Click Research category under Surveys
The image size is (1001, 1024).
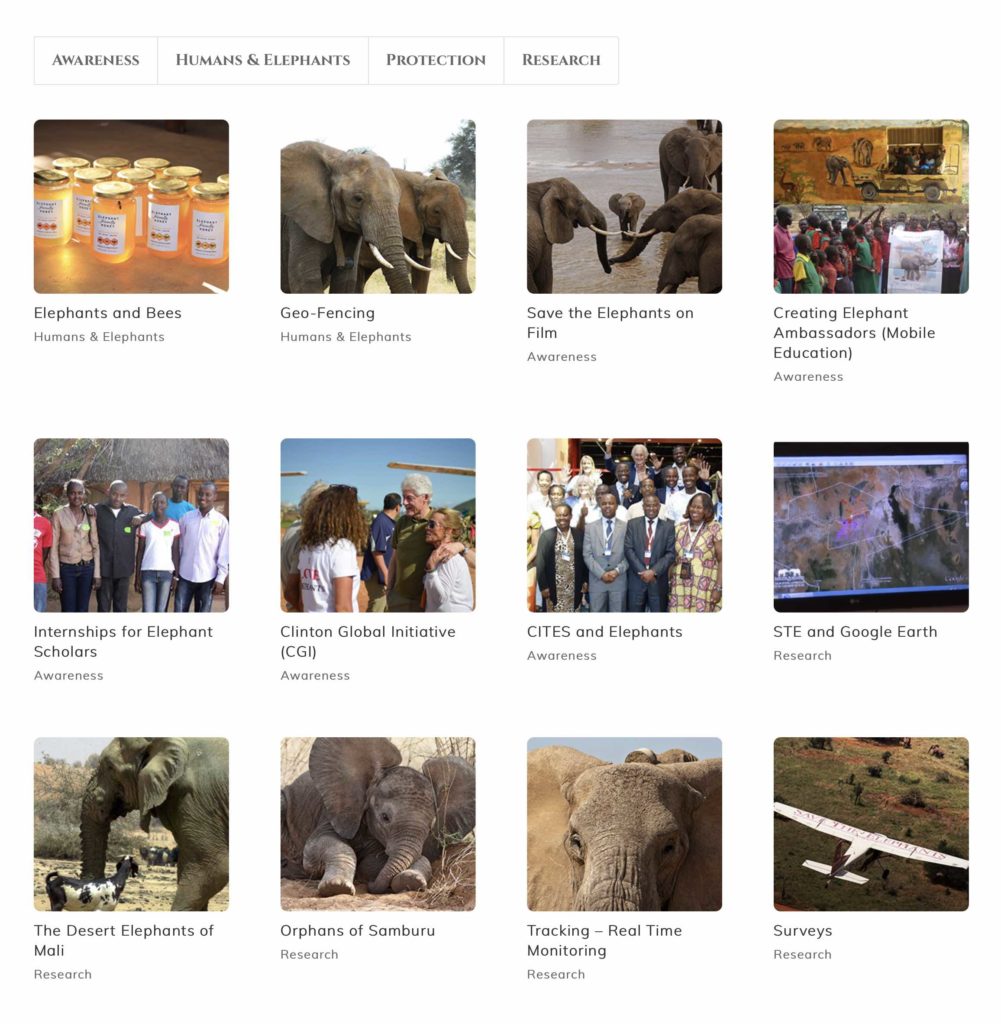point(802,954)
